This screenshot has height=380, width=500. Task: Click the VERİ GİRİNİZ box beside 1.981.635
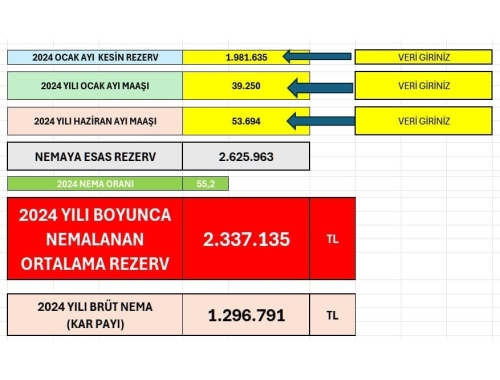tap(423, 57)
